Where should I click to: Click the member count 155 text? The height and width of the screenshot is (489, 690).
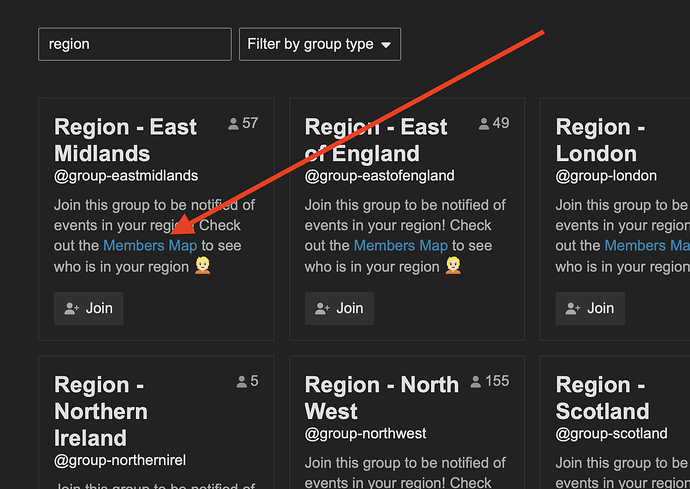(497, 381)
